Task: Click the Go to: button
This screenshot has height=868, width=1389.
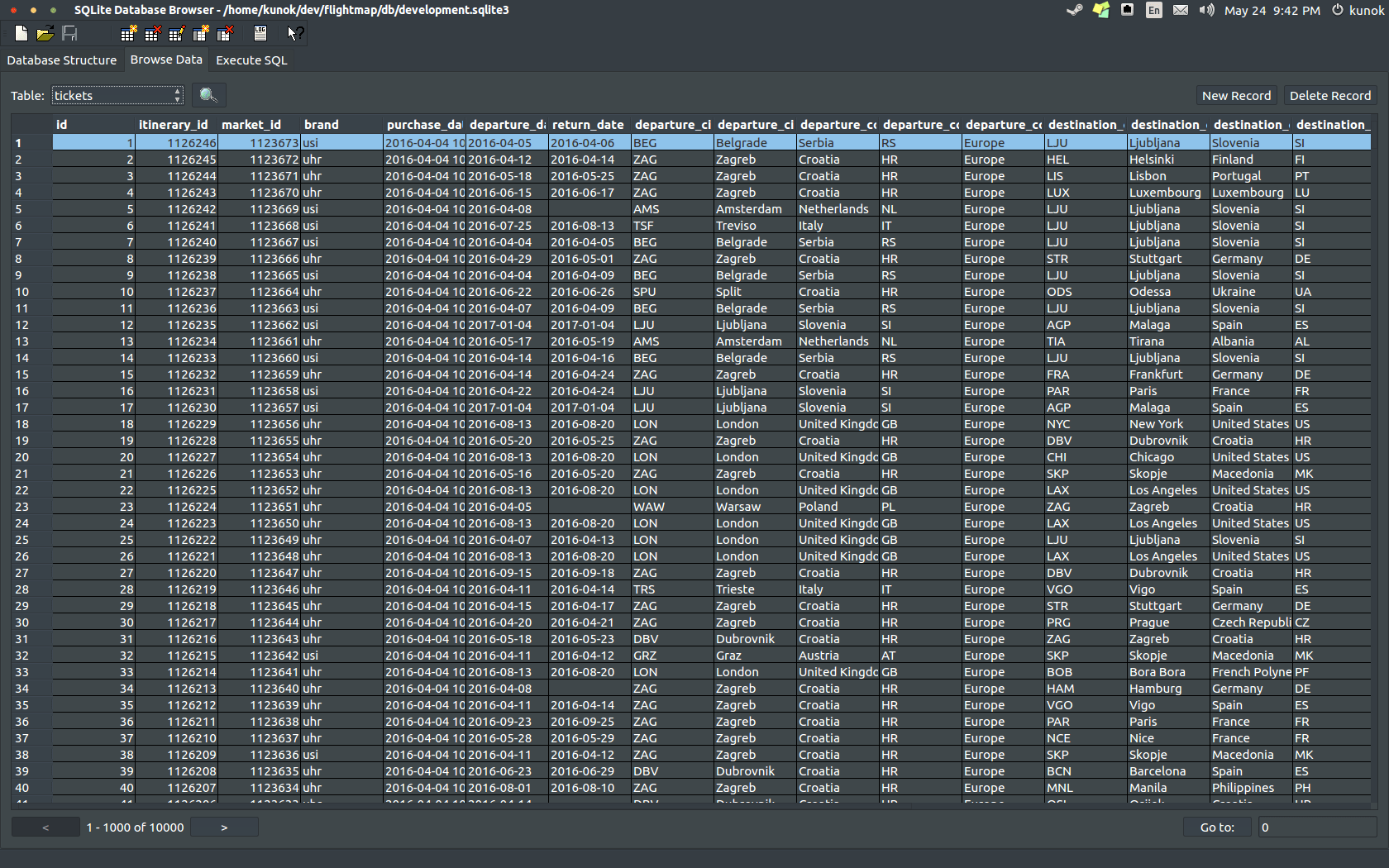Action: 1217,827
